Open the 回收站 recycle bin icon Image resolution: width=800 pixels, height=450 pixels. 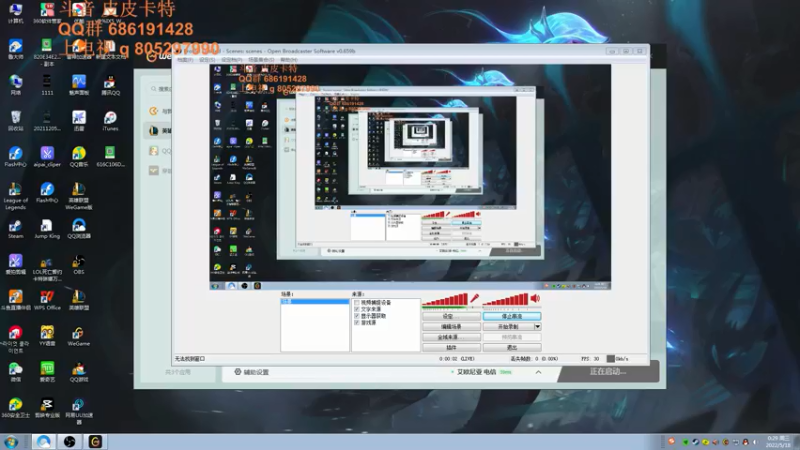(15, 121)
